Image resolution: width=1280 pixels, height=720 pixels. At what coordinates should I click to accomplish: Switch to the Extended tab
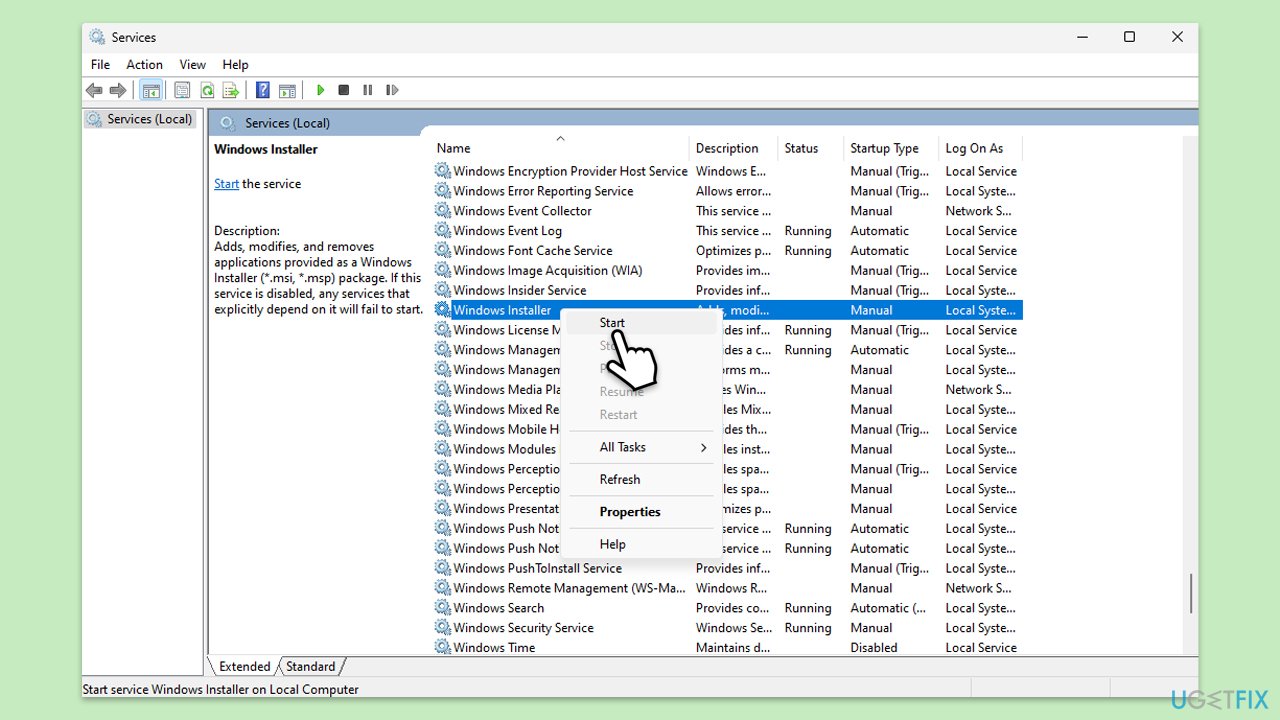pyautogui.click(x=244, y=667)
